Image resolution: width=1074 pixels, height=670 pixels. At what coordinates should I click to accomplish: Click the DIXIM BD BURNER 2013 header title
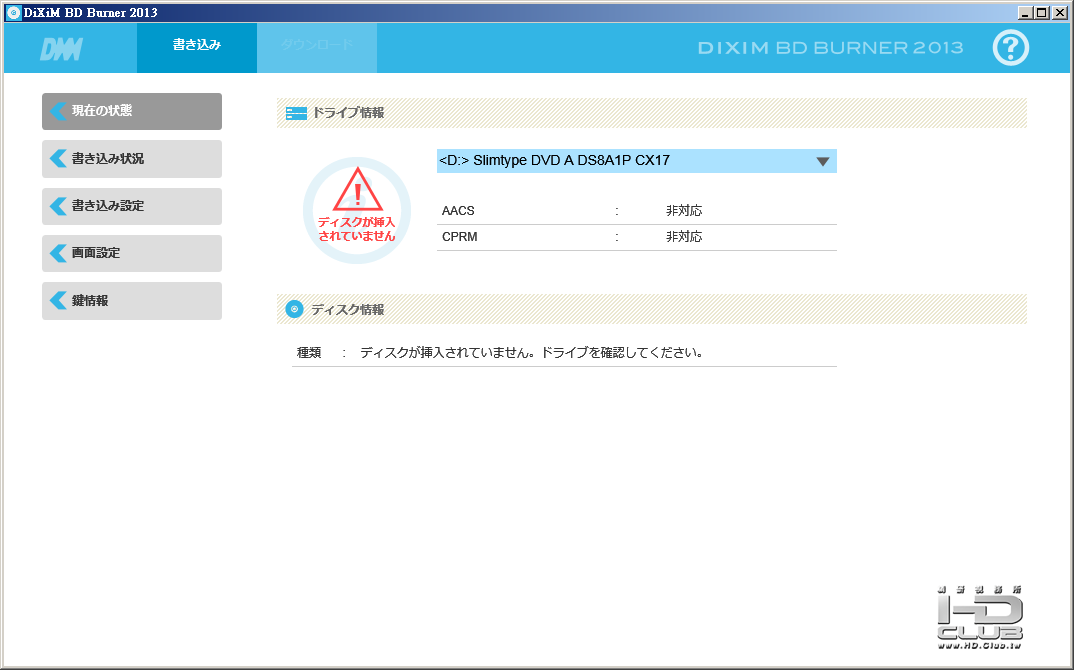pos(830,48)
